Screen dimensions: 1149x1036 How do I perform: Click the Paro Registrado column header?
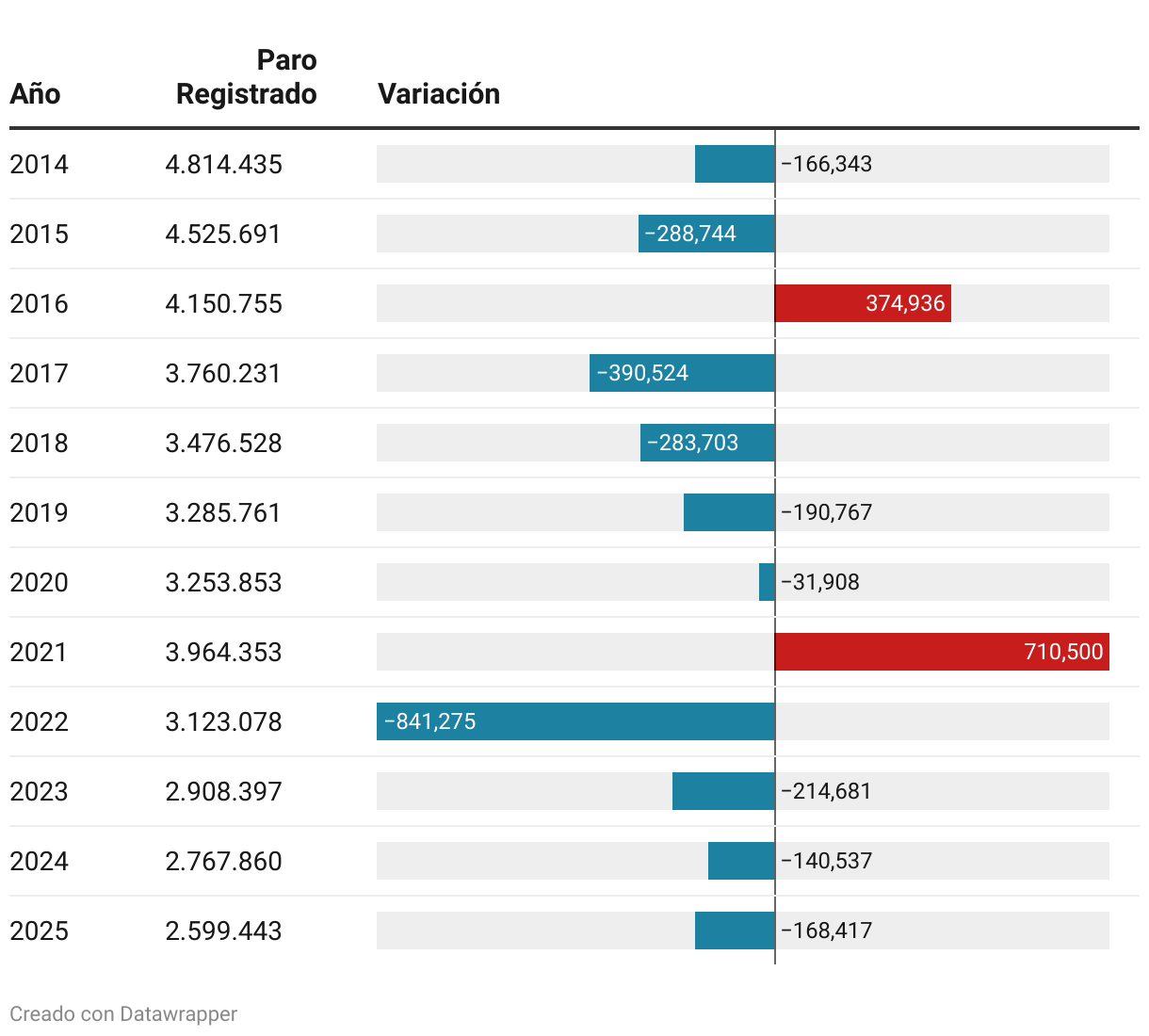click(x=247, y=77)
